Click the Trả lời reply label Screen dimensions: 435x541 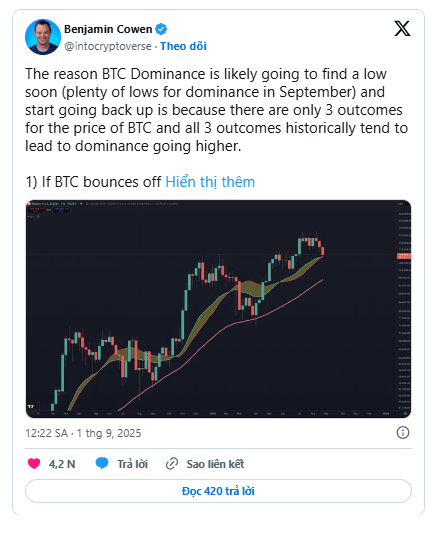pos(132,464)
